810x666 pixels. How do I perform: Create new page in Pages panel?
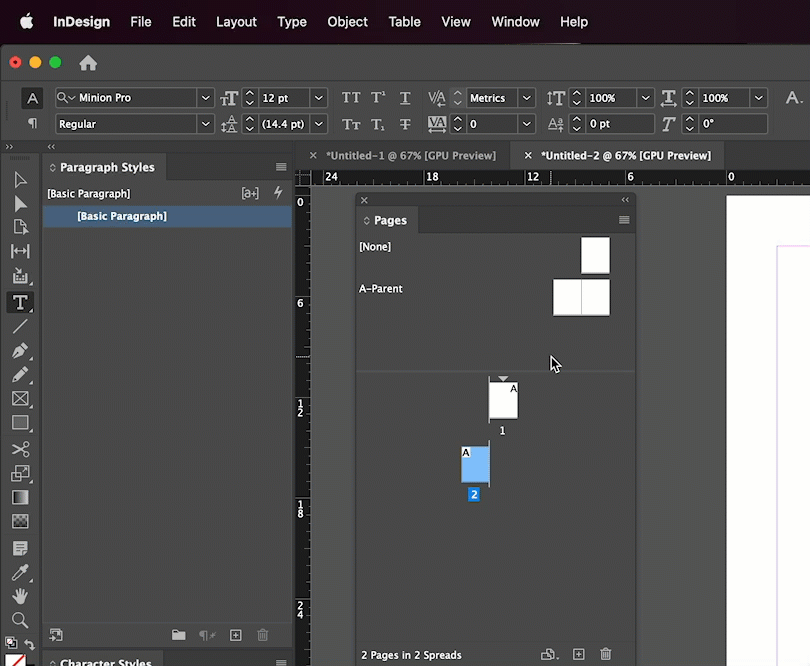coord(579,654)
